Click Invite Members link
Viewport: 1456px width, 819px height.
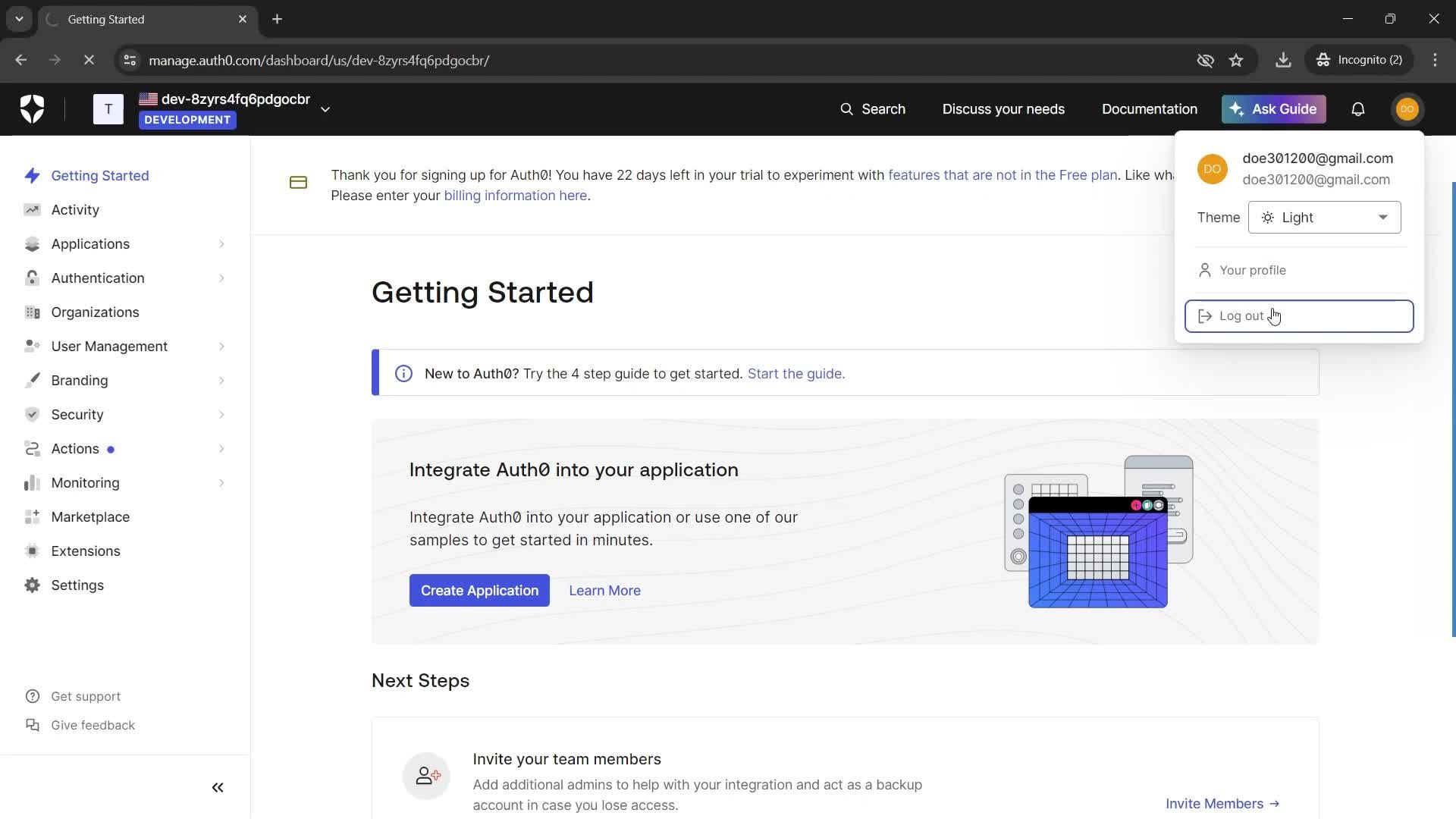1222,804
